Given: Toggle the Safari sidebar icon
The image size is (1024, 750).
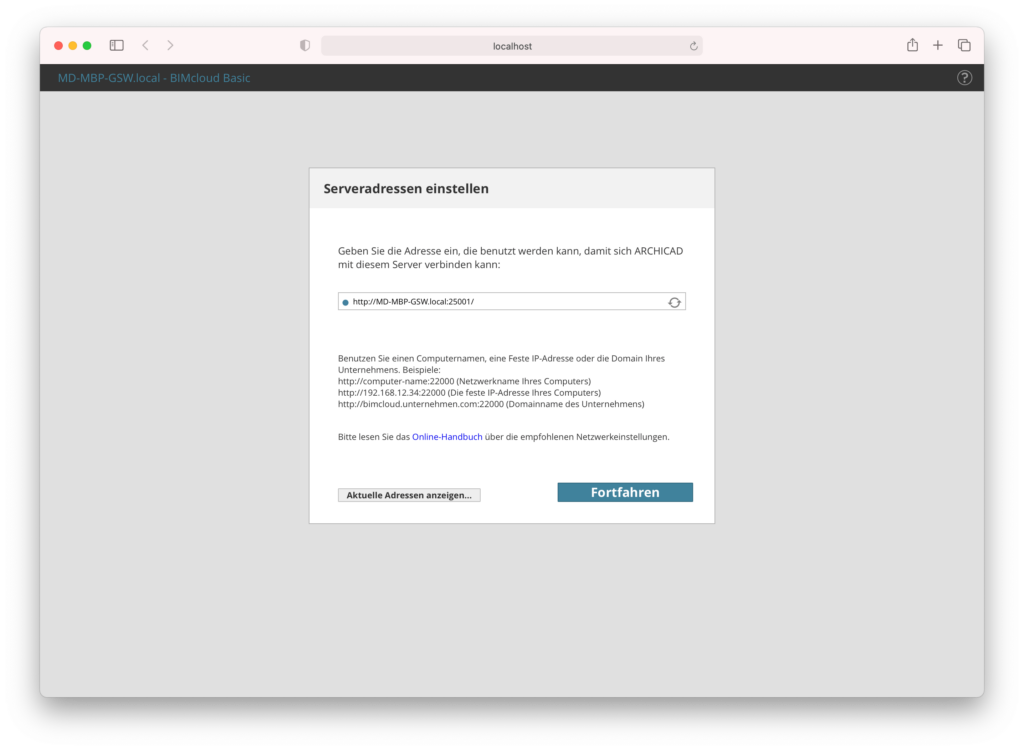Looking at the screenshot, I should (x=116, y=45).
